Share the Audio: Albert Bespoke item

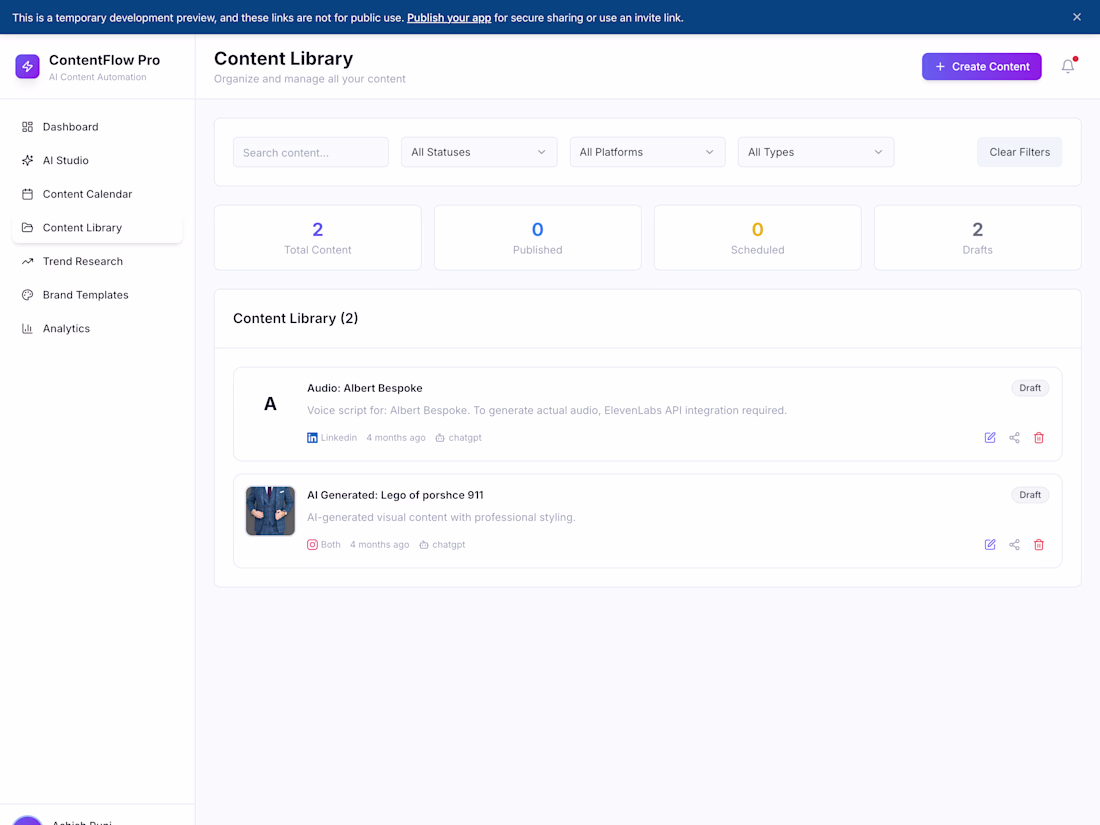coord(1014,438)
